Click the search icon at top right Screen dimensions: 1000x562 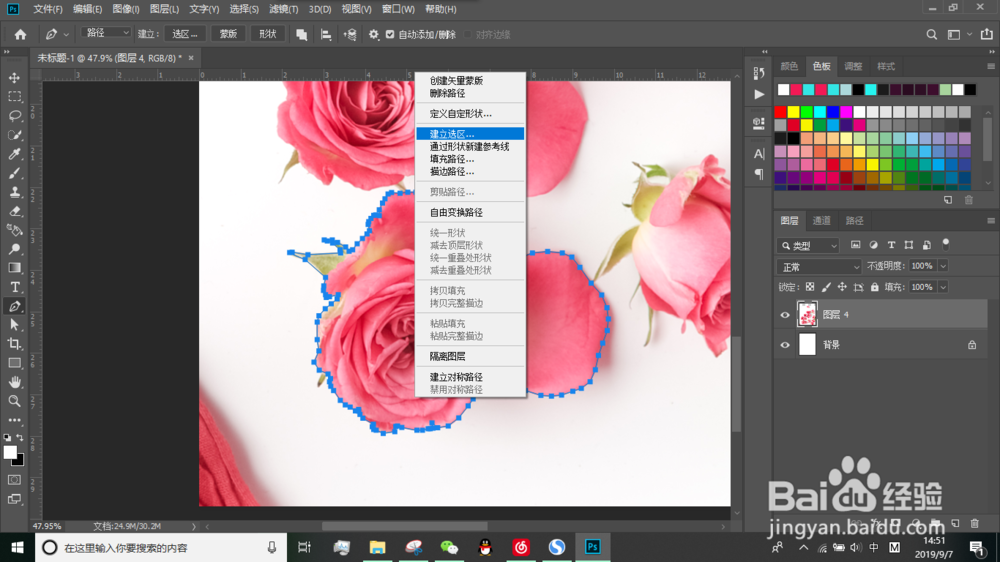tap(932, 34)
